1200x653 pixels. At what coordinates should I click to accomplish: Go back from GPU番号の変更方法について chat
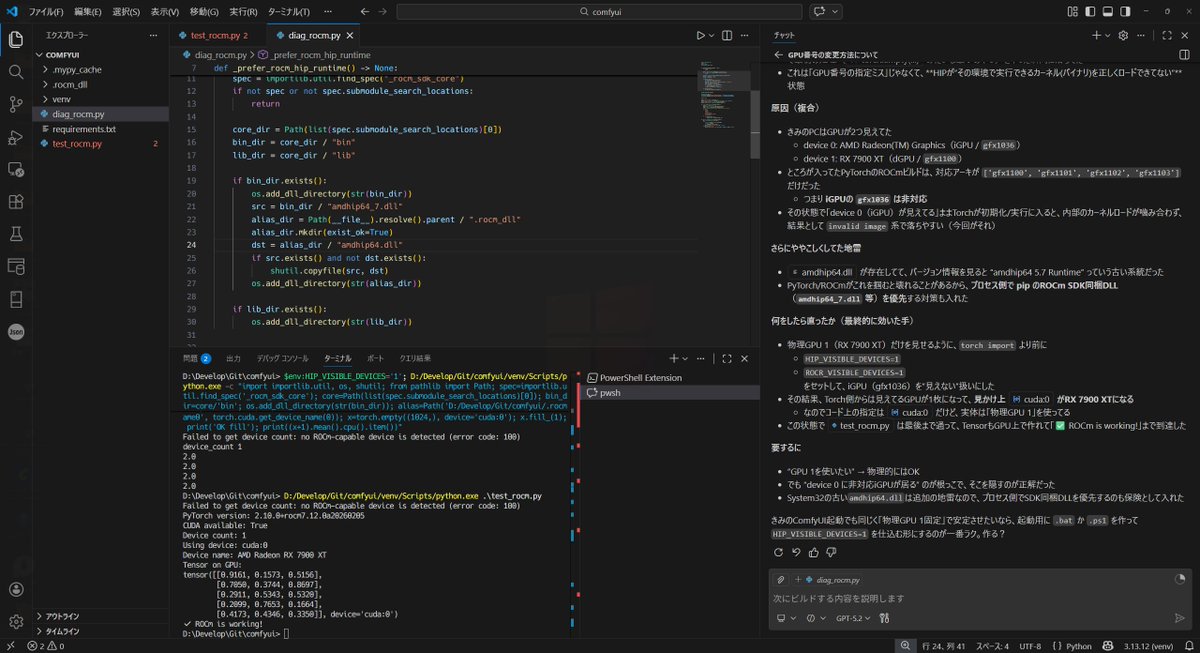[x=777, y=55]
